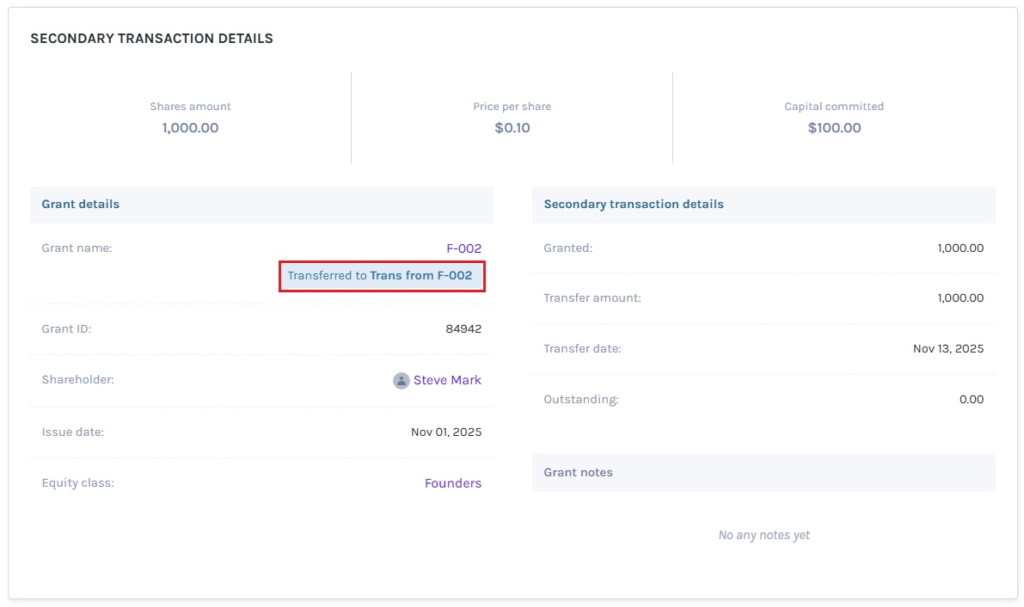Click the Steve Mark avatar icon
The width and height of the screenshot is (1024, 607).
point(401,380)
